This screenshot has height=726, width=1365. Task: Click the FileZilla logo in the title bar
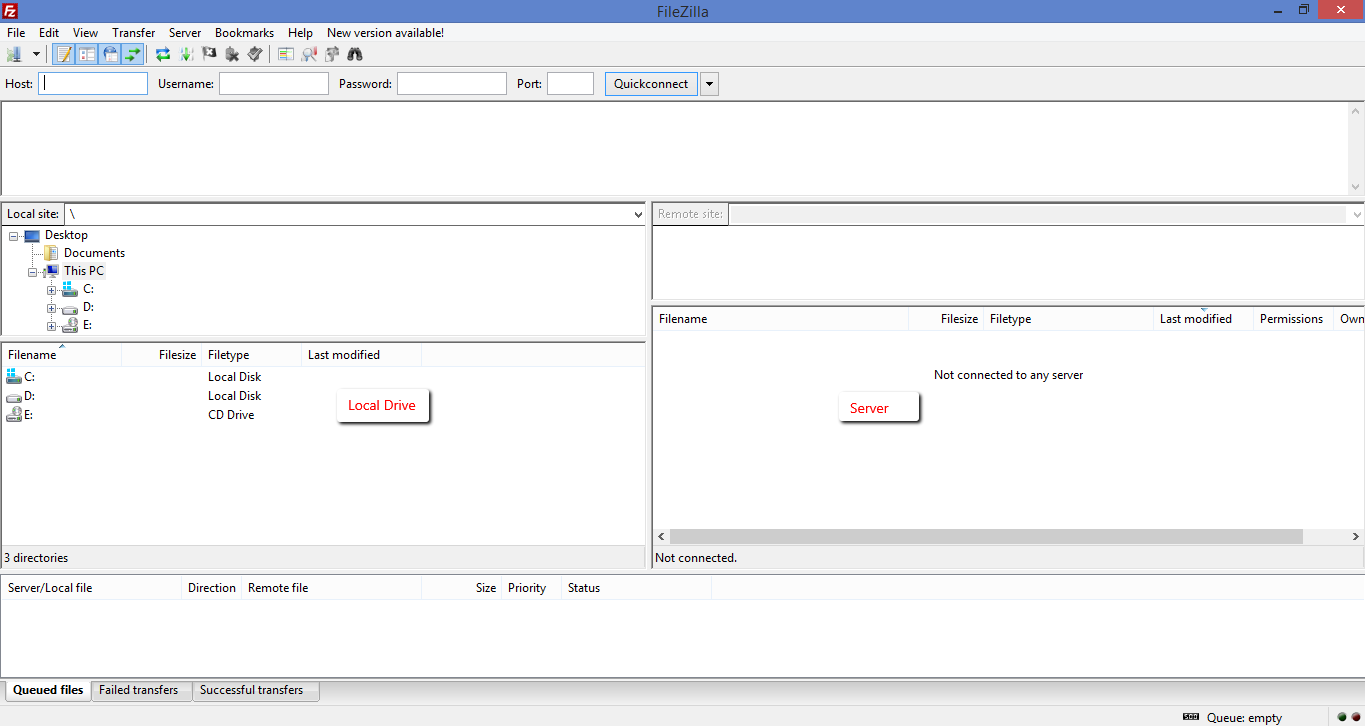coord(11,11)
